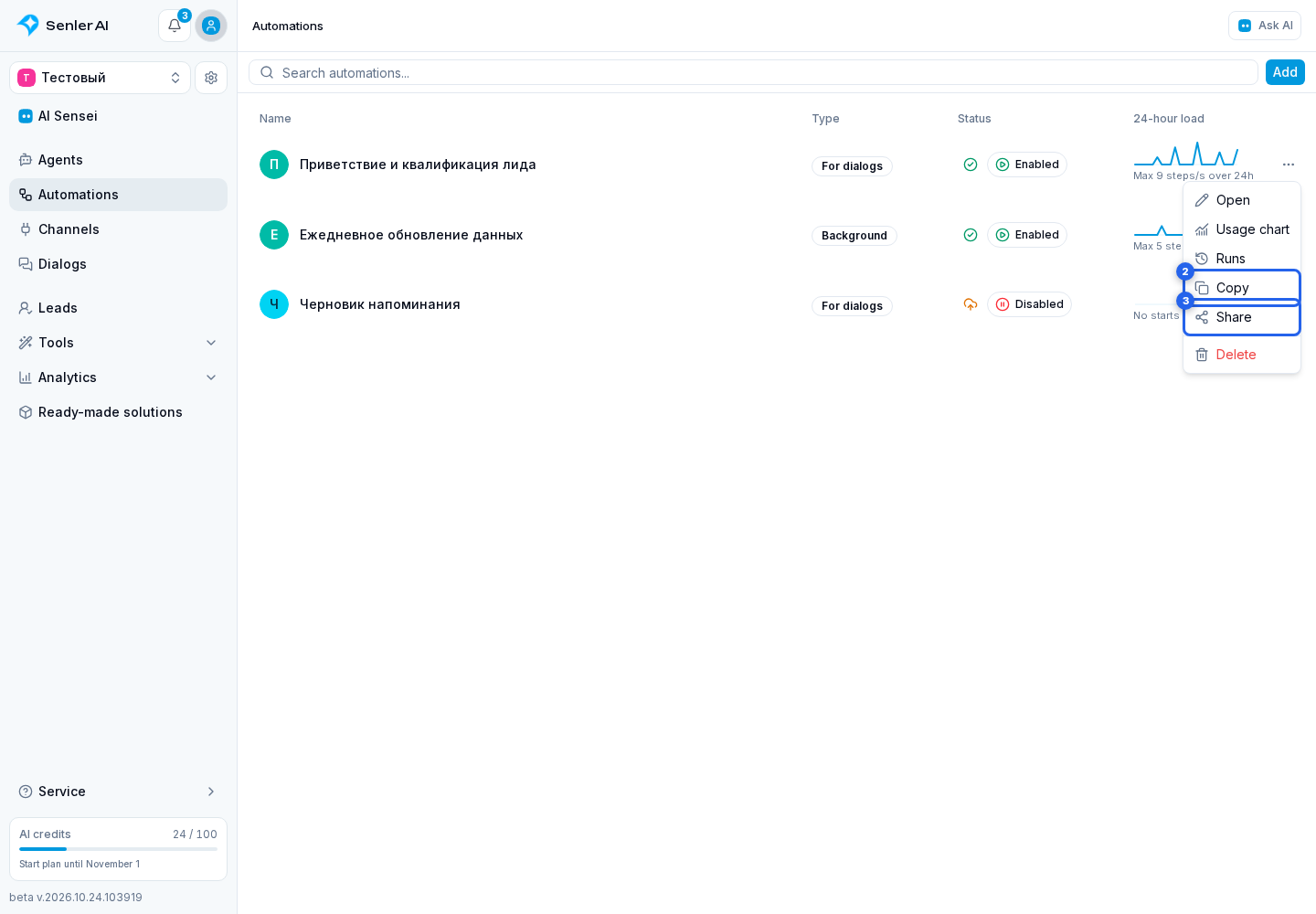This screenshot has width=1316, height=914.
Task: Open the Ask AI assistant
Action: click(x=1265, y=26)
